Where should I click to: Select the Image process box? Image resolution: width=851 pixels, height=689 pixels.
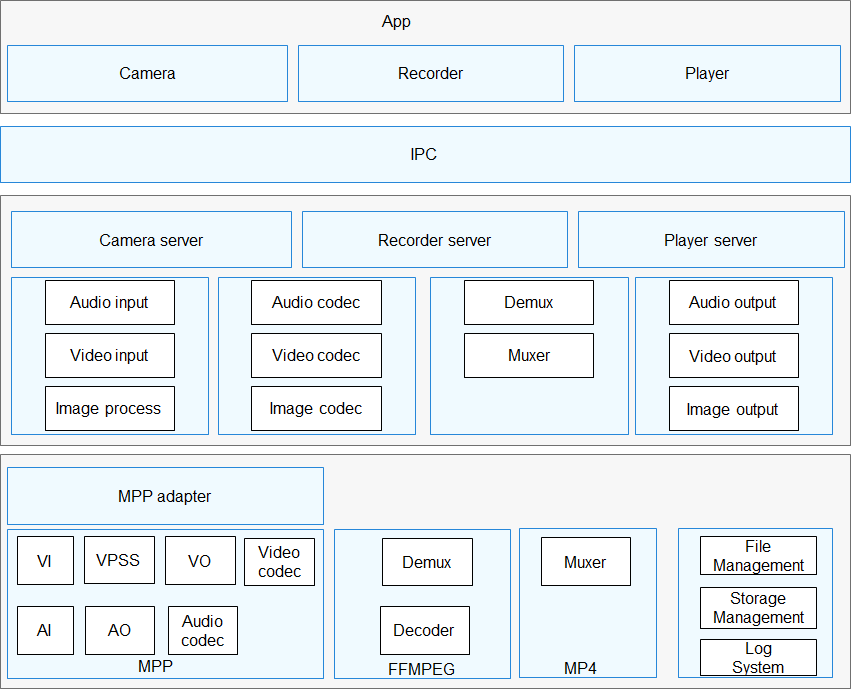[109, 408]
